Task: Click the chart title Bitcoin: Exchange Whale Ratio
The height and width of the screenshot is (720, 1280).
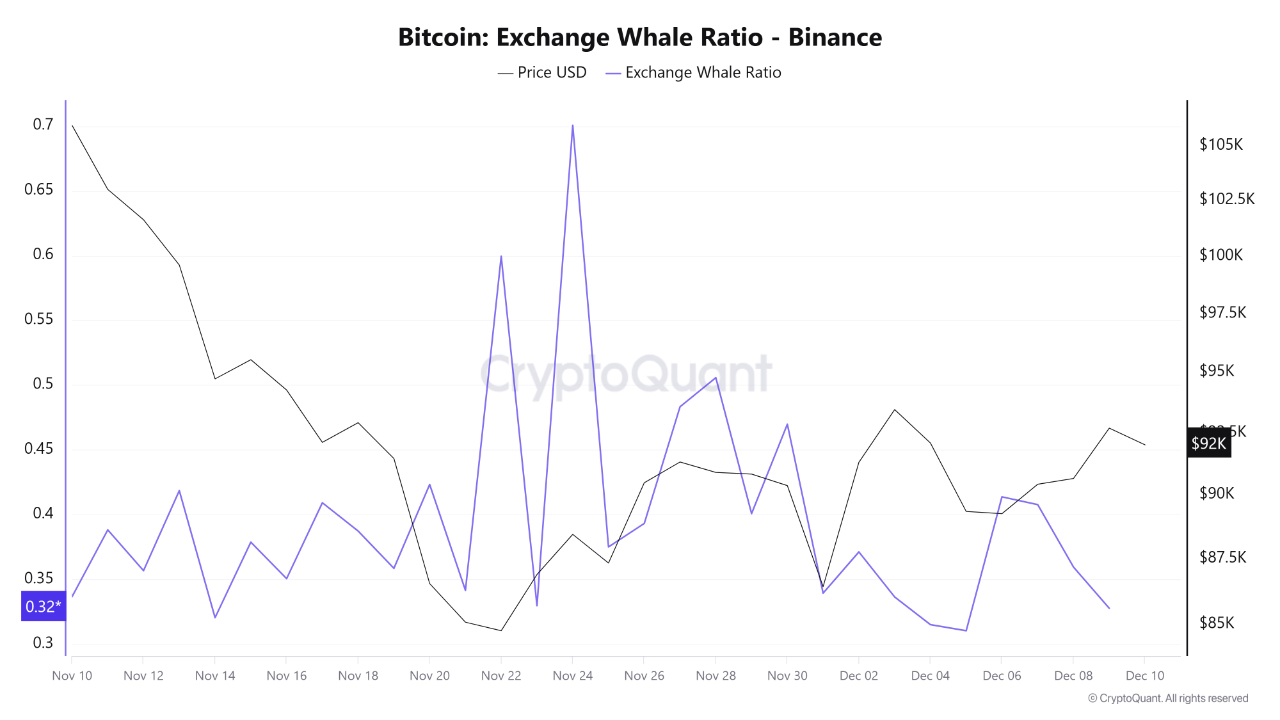Action: point(640,38)
